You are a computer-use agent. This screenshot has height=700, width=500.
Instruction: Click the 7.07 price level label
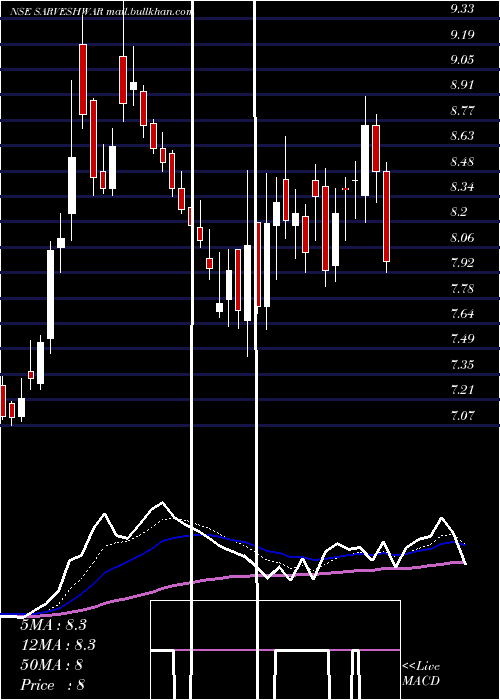tap(462, 416)
